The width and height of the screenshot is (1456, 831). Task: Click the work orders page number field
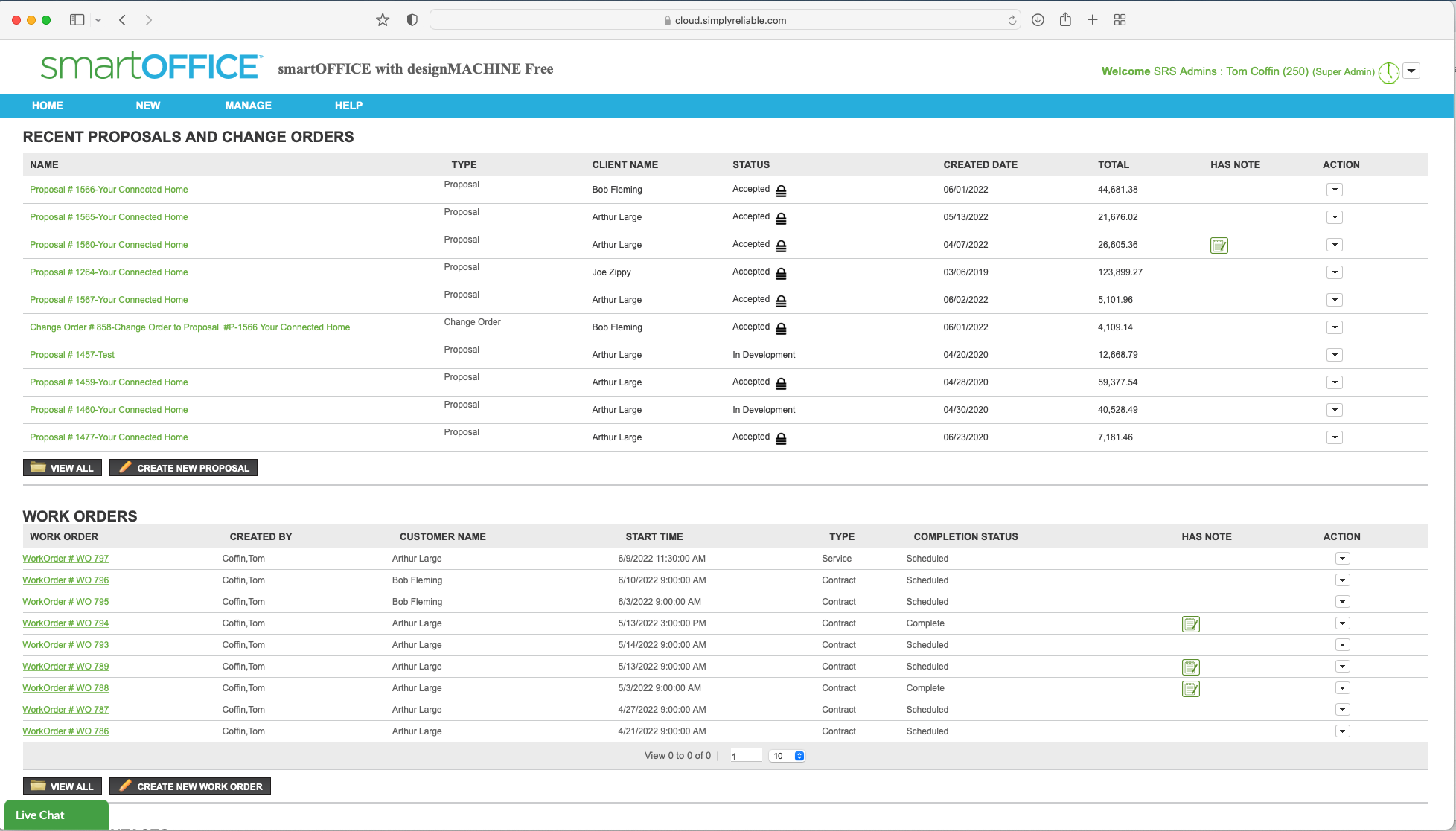point(746,756)
